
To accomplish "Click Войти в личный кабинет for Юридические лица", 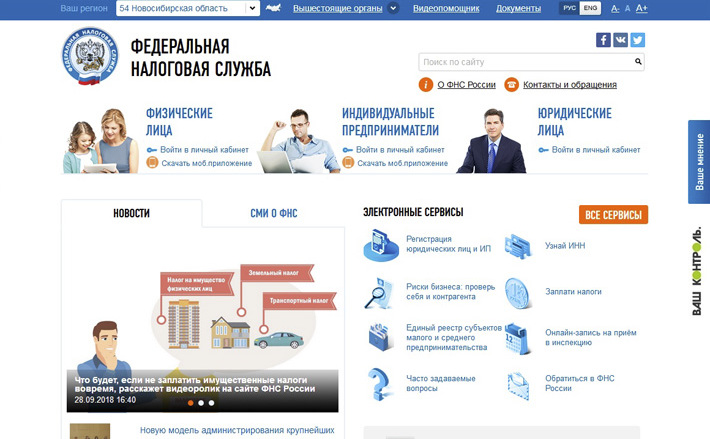I will pyautogui.click(x=596, y=150).
